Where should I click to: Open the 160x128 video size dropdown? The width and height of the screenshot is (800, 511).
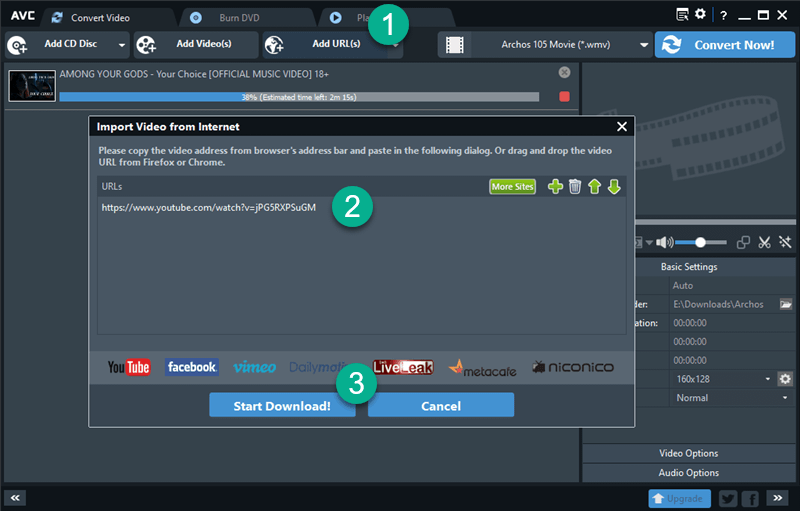pyautogui.click(x=722, y=379)
